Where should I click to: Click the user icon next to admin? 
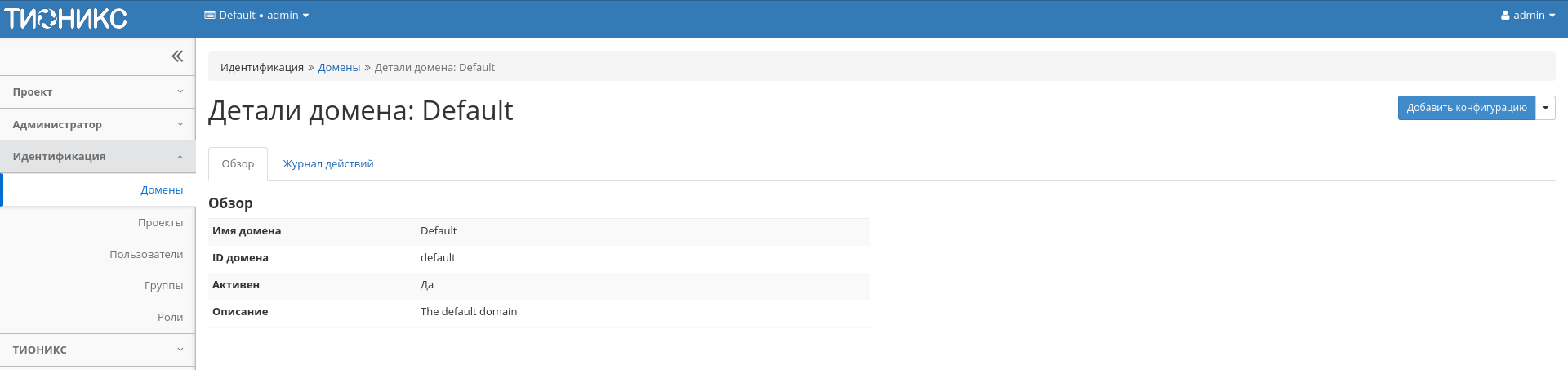pos(1505,16)
